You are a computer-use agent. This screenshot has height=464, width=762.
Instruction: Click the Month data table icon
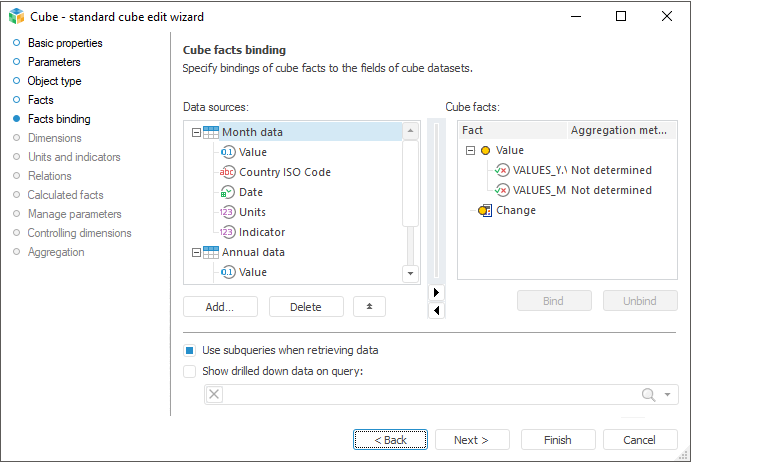210,132
